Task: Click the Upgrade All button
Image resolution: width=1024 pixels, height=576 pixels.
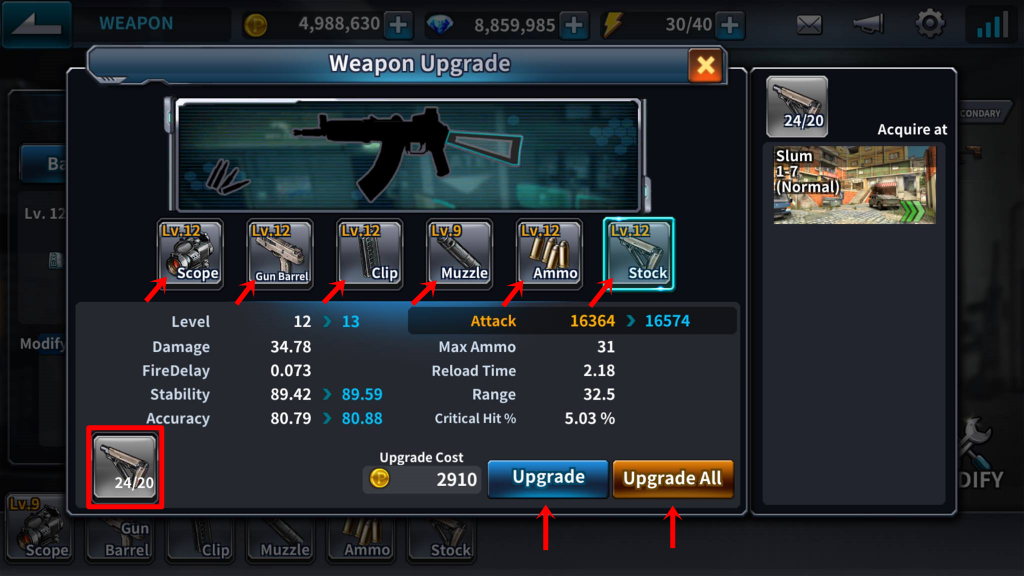Action: [x=673, y=479]
